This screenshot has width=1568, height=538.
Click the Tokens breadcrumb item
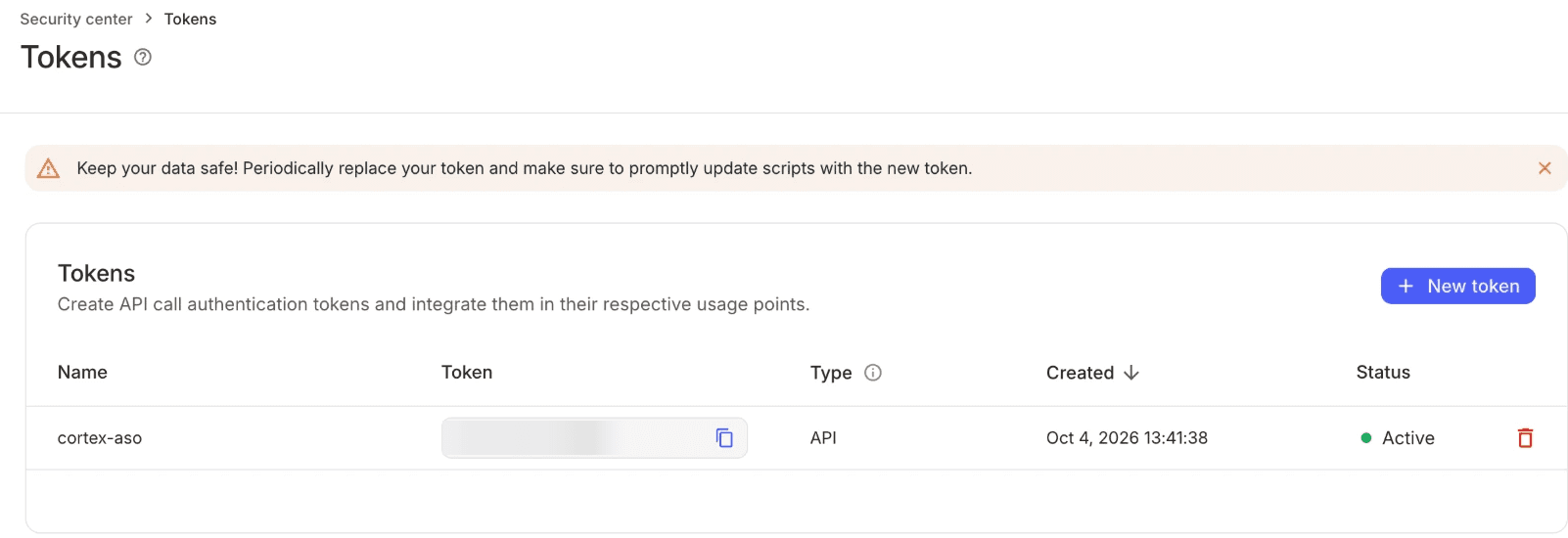[x=190, y=19]
